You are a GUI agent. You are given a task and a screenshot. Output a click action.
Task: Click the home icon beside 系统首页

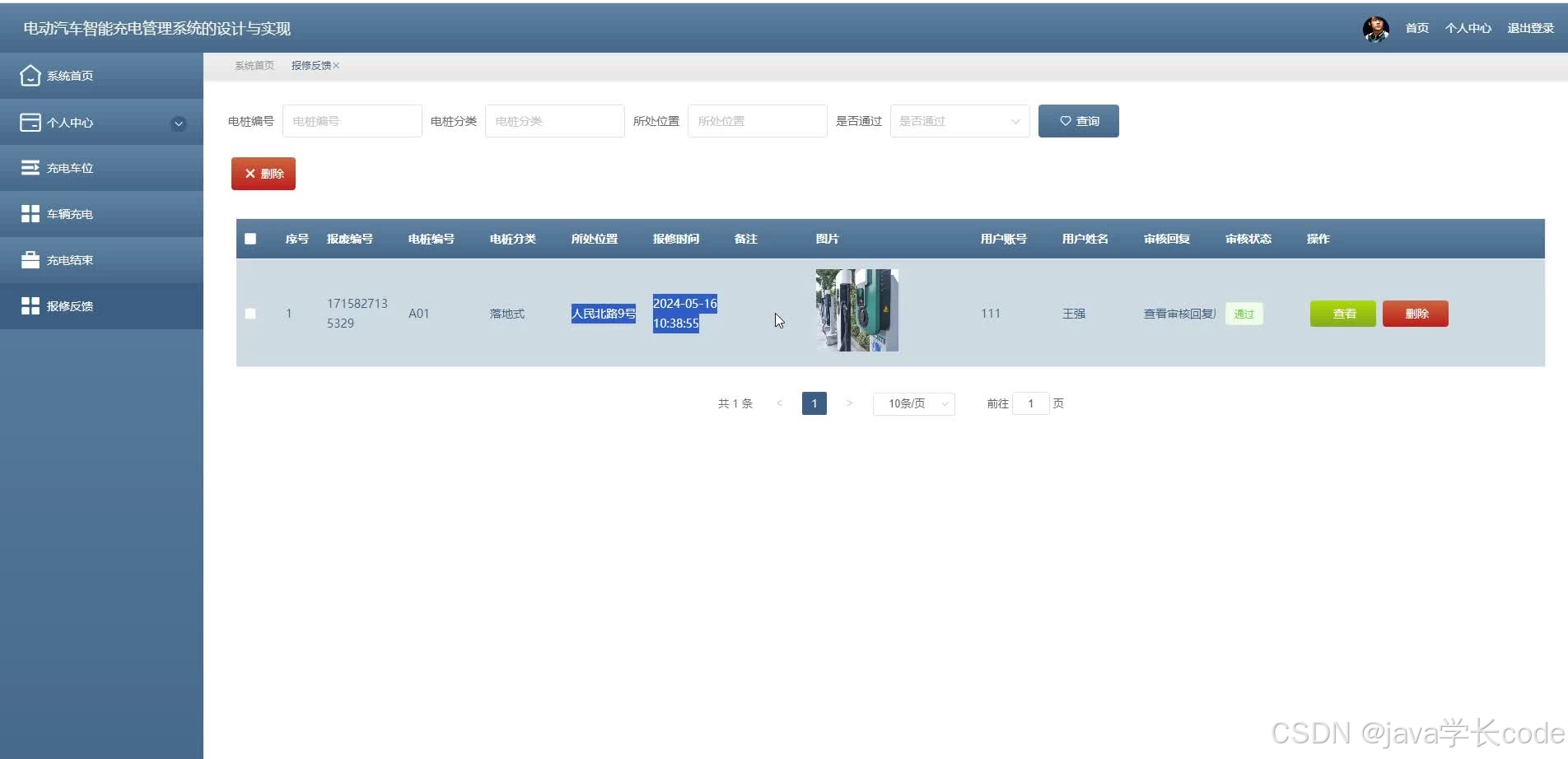pyautogui.click(x=30, y=76)
